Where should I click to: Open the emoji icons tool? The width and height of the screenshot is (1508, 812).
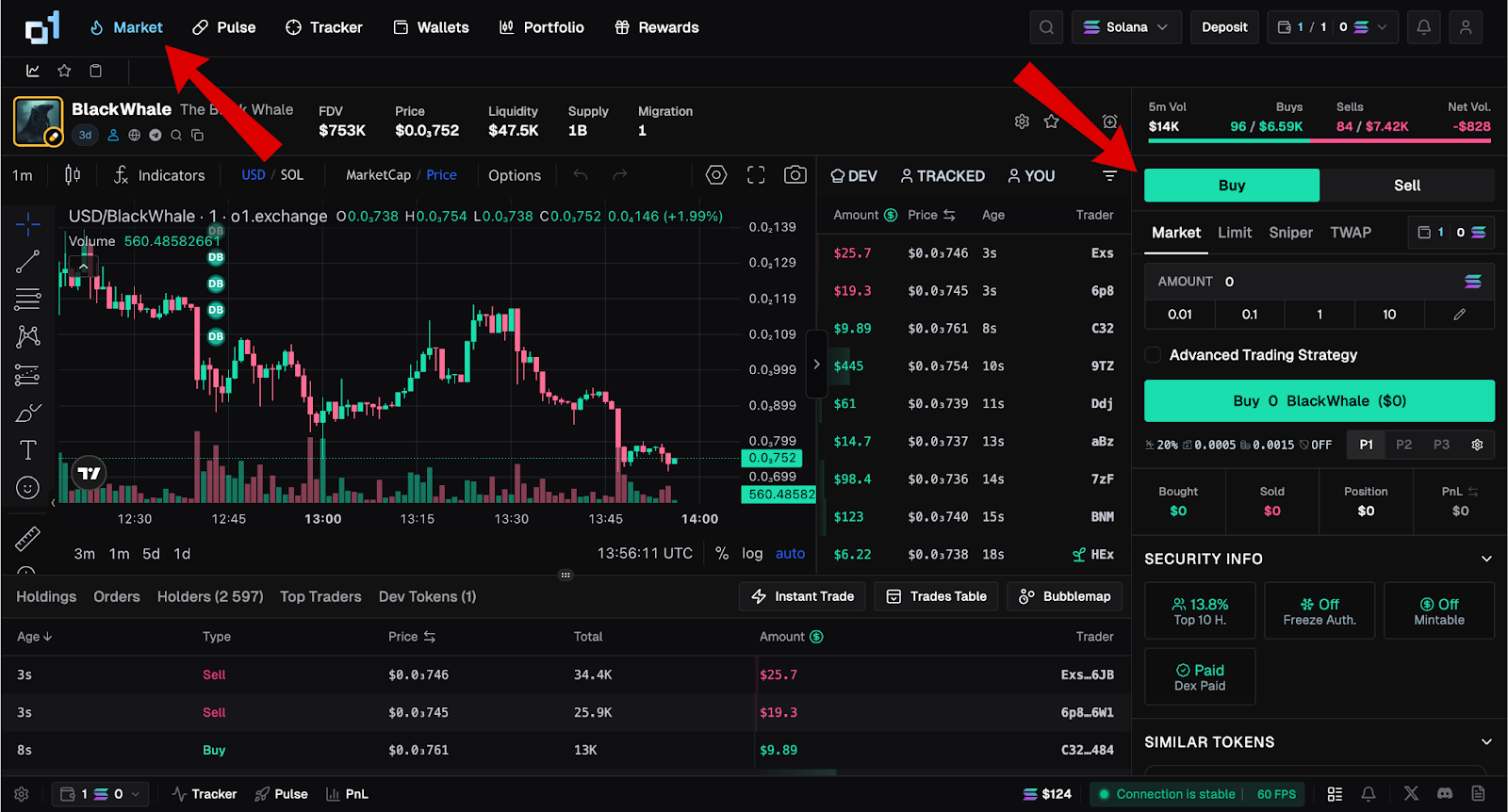click(x=28, y=487)
